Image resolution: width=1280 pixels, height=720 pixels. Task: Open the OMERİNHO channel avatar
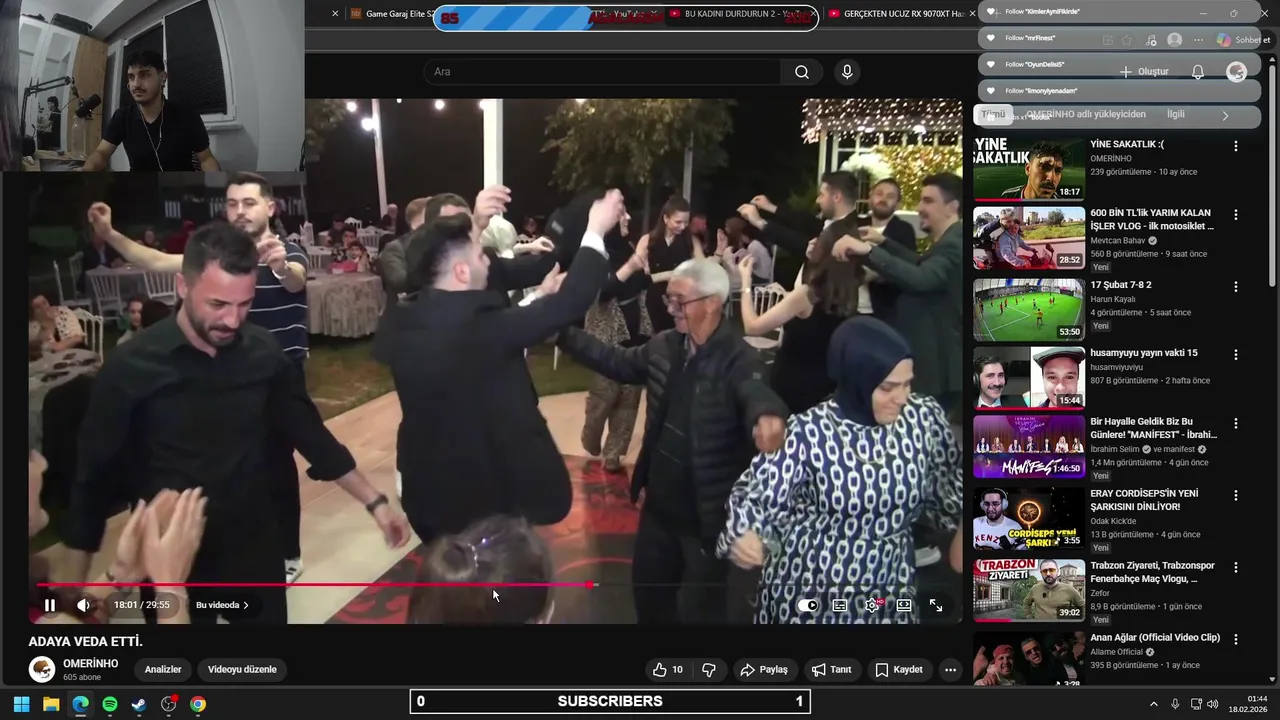coord(42,670)
